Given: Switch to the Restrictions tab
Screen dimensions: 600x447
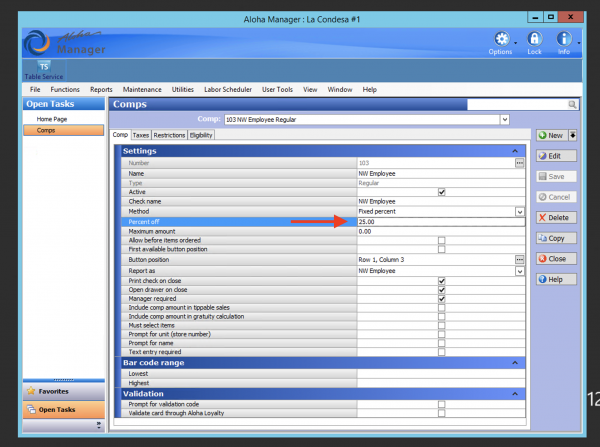Looking at the screenshot, I should click(169, 135).
